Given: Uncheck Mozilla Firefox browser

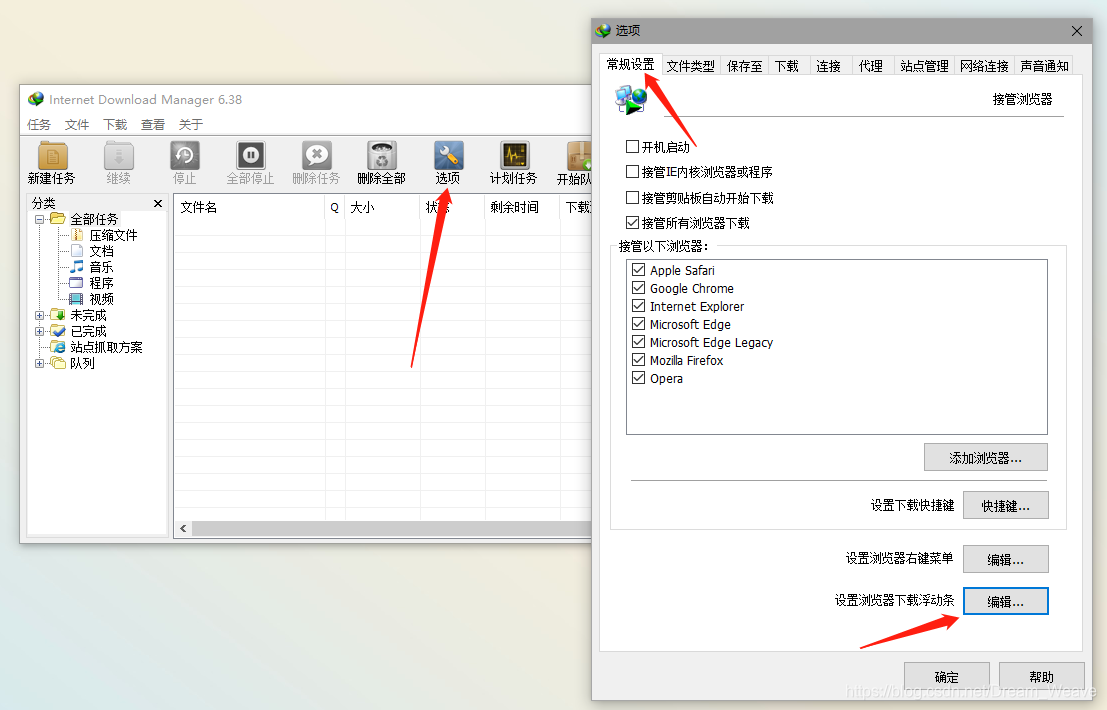Looking at the screenshot, I should click(638, 360).
